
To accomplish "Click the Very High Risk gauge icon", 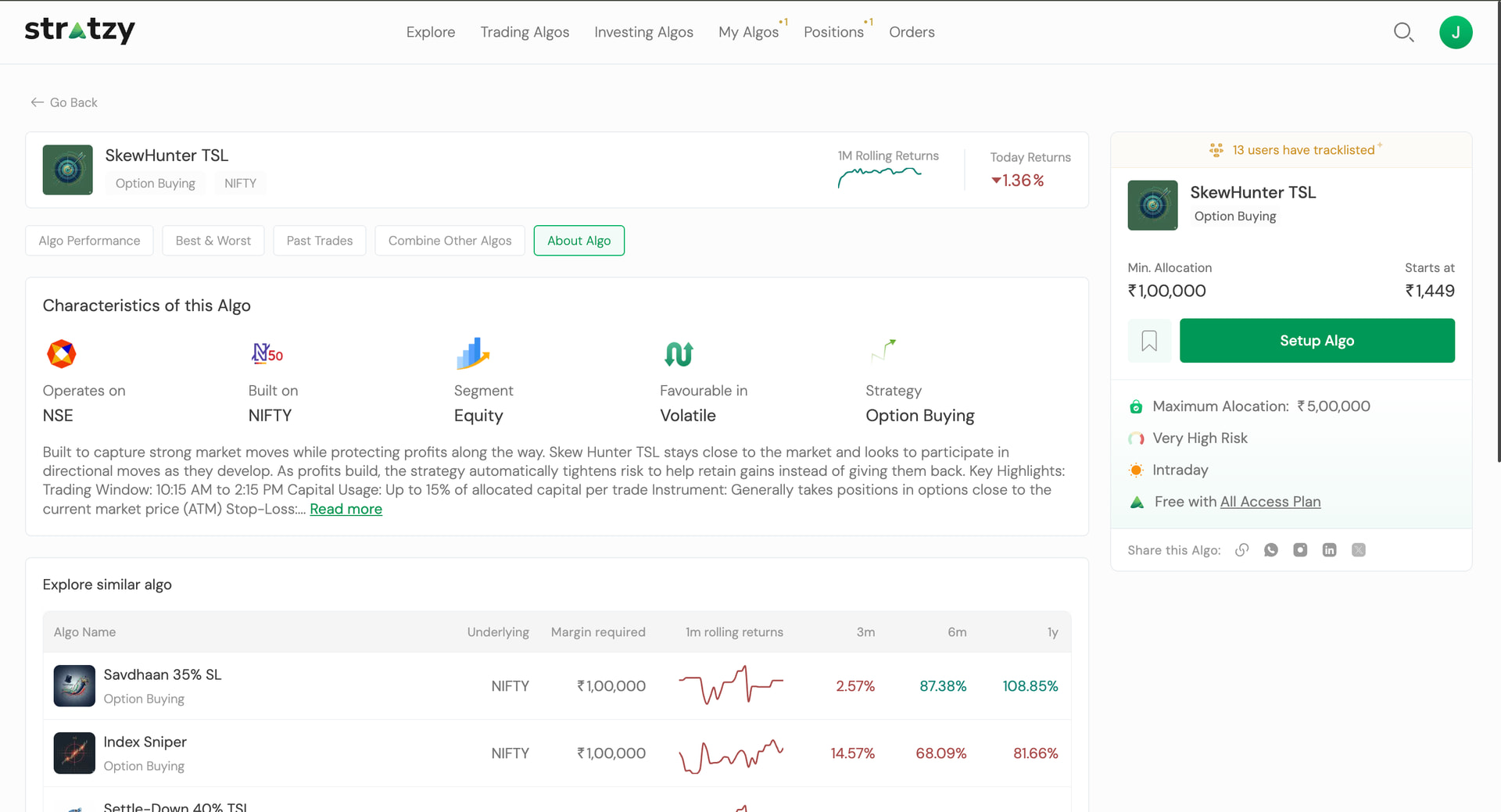I will (x=1136, y=438).
